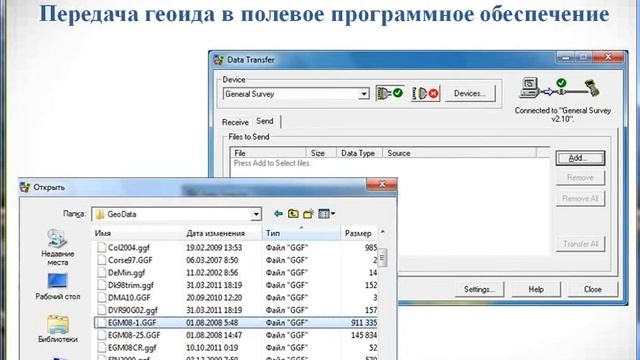Screen dimensions: 640x360
Task: Click the Data Type column header
Action: (x=359, y=153)
